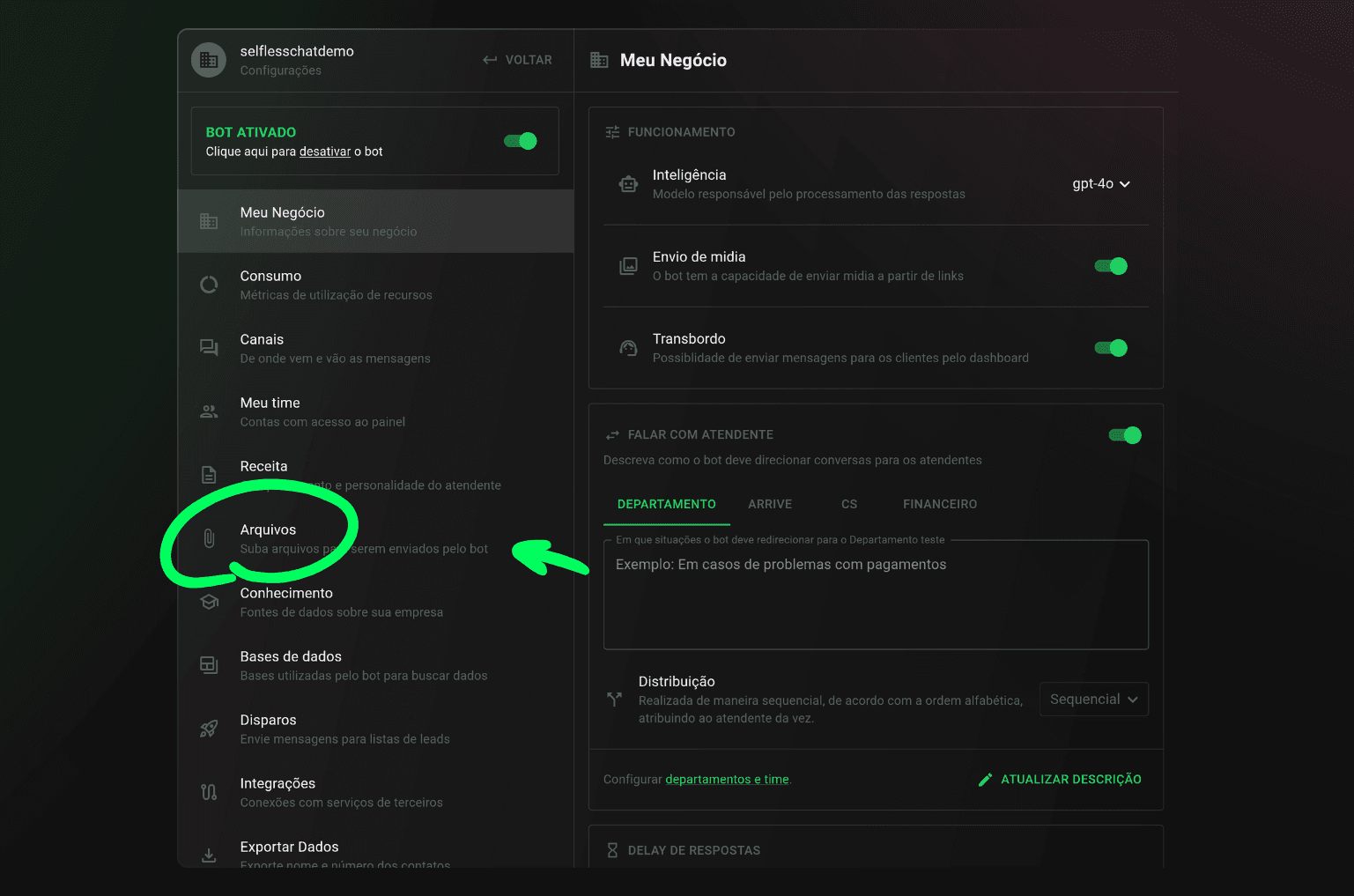Screen dimensions: 1354x896
Task: Open the Conhecimento settings section
Action: [376, 602]
